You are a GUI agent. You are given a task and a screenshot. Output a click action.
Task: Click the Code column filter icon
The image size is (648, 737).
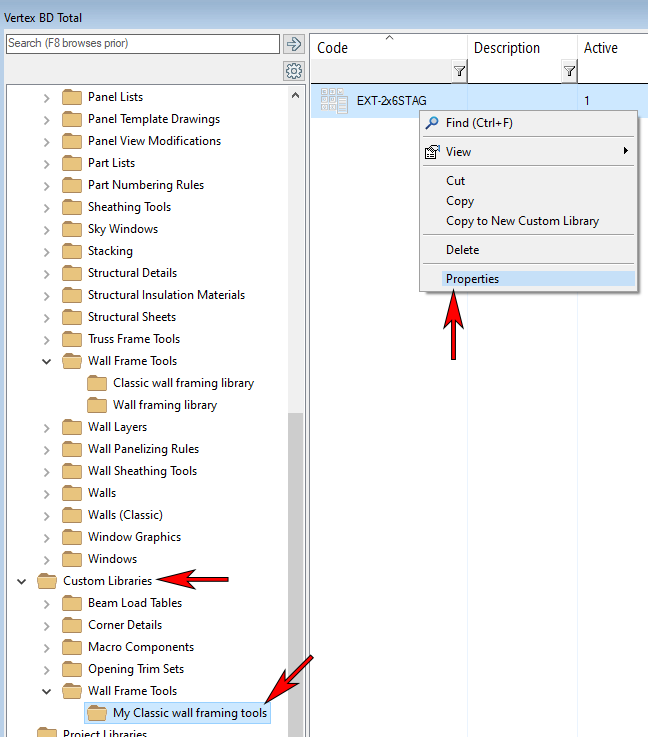[459, 71]
